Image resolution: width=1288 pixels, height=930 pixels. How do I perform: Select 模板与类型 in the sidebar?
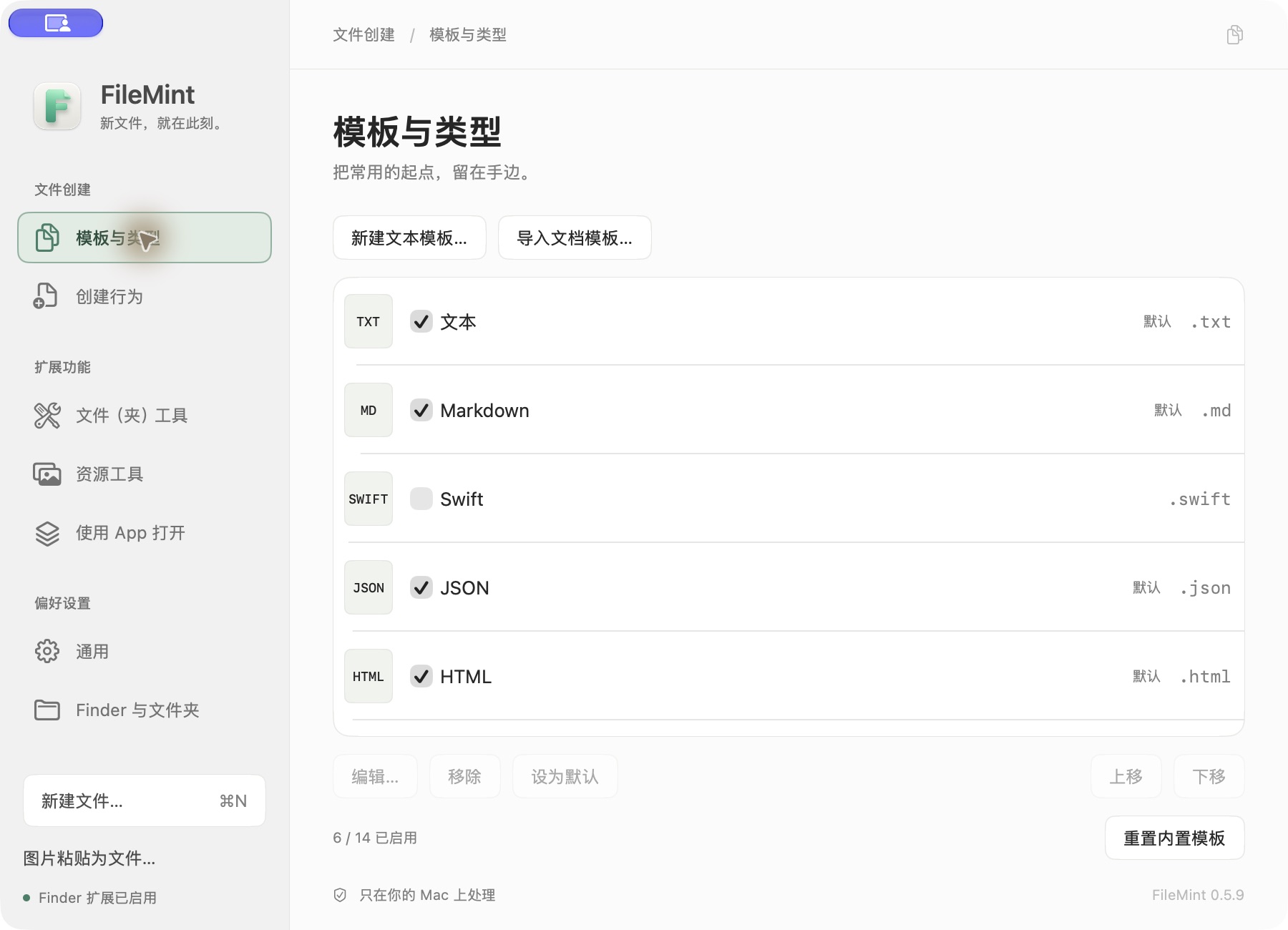[145, 238]
